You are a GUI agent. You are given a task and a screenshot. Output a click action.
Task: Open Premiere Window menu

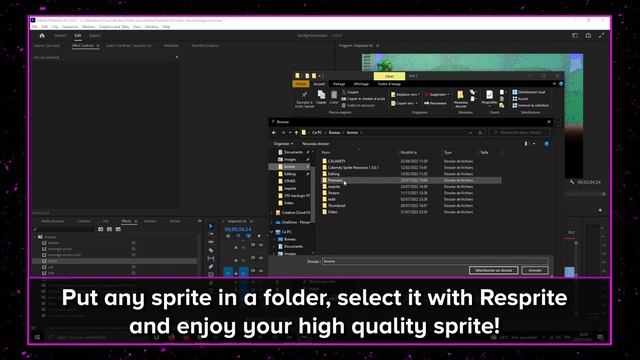pos(151,27)
